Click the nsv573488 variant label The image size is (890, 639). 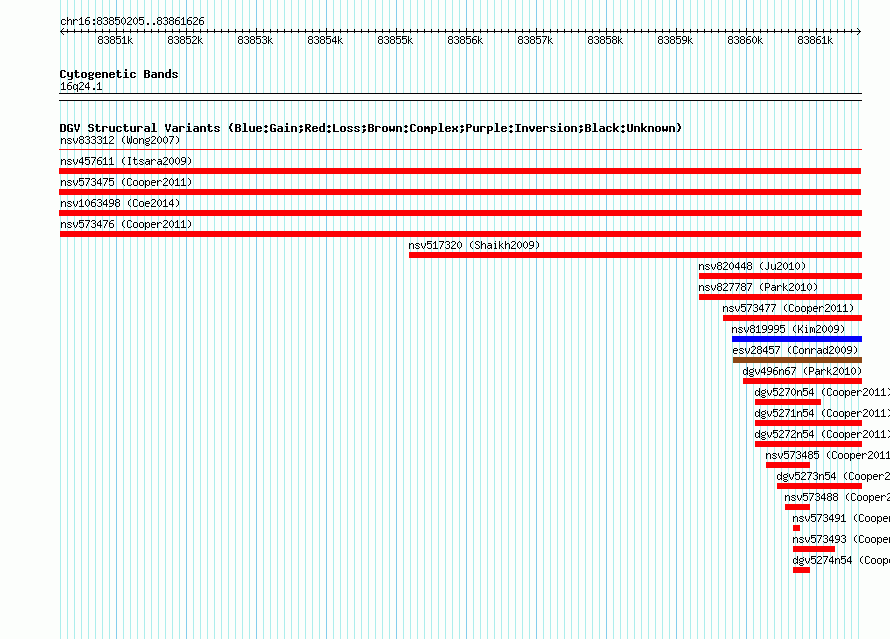[x=837, y=497]
